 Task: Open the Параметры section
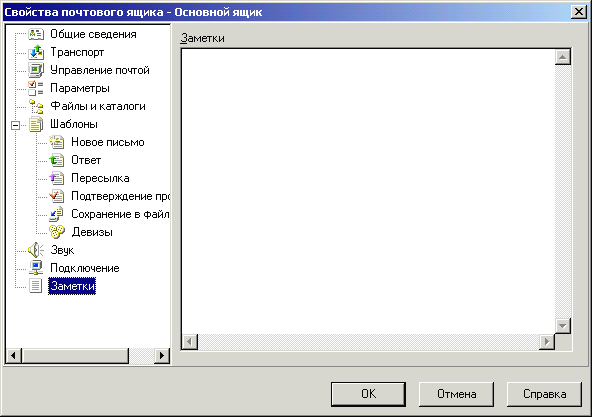80,88
